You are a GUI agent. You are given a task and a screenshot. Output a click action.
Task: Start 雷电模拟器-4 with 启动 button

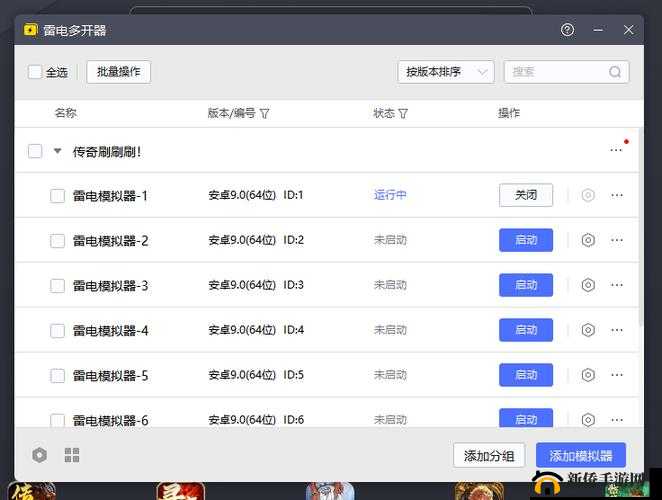(526, 330)
